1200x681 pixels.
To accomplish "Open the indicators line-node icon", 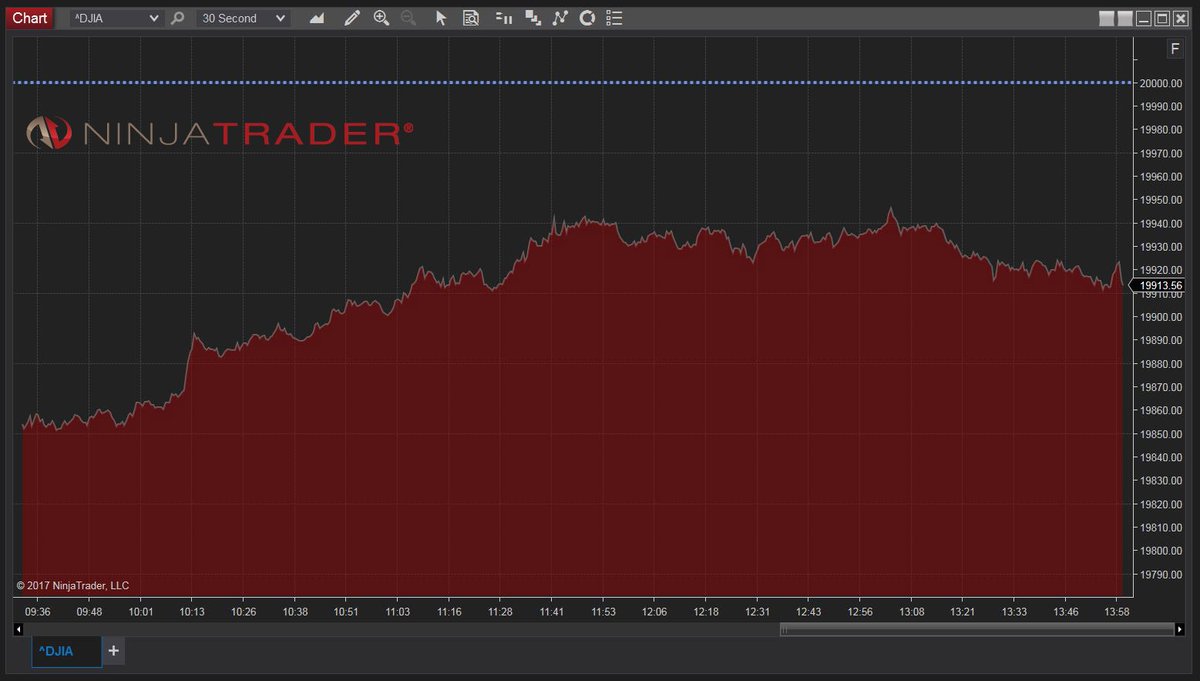I will tap(561, 18).
